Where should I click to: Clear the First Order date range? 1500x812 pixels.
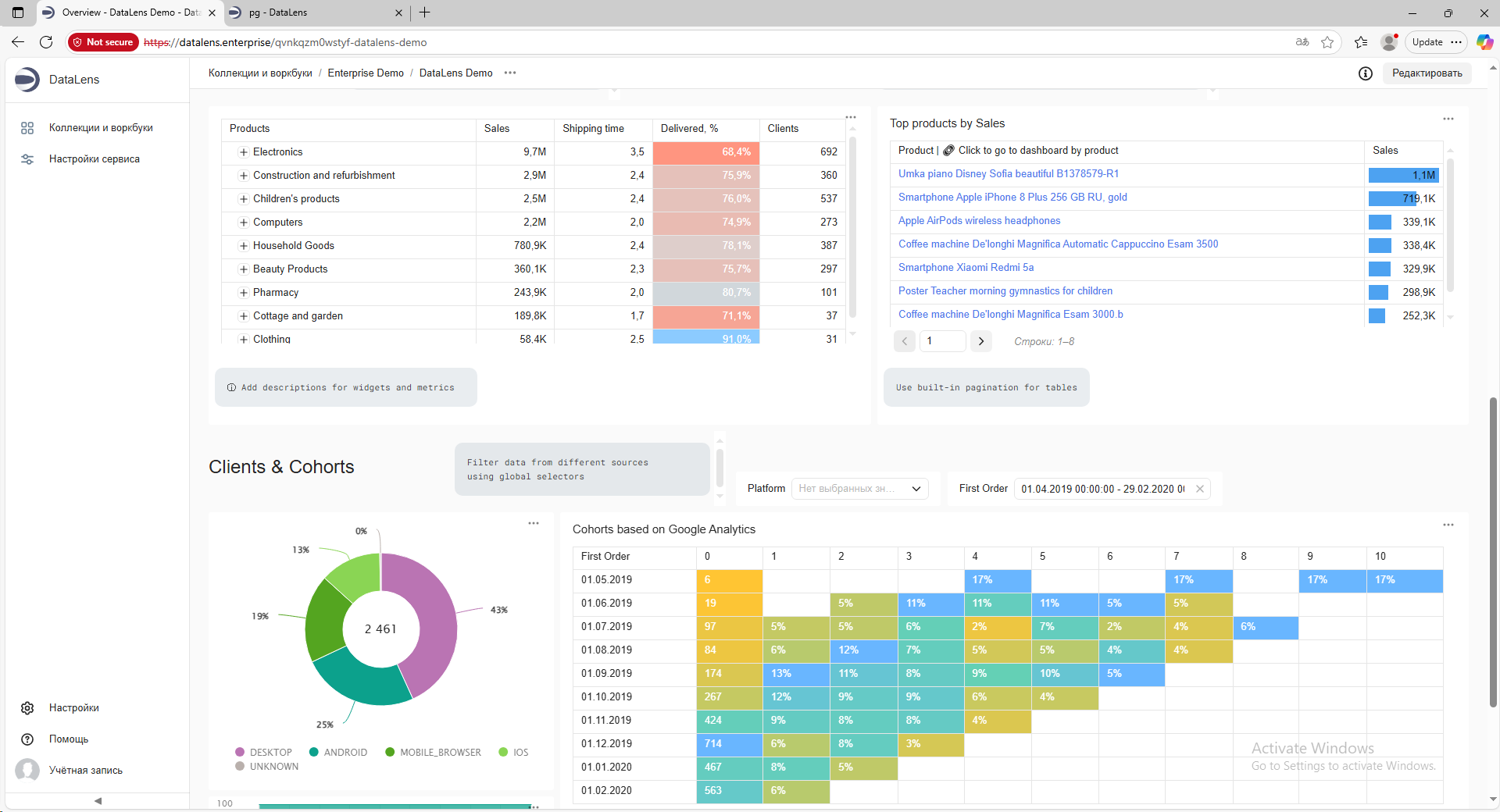click(1200, 489)
